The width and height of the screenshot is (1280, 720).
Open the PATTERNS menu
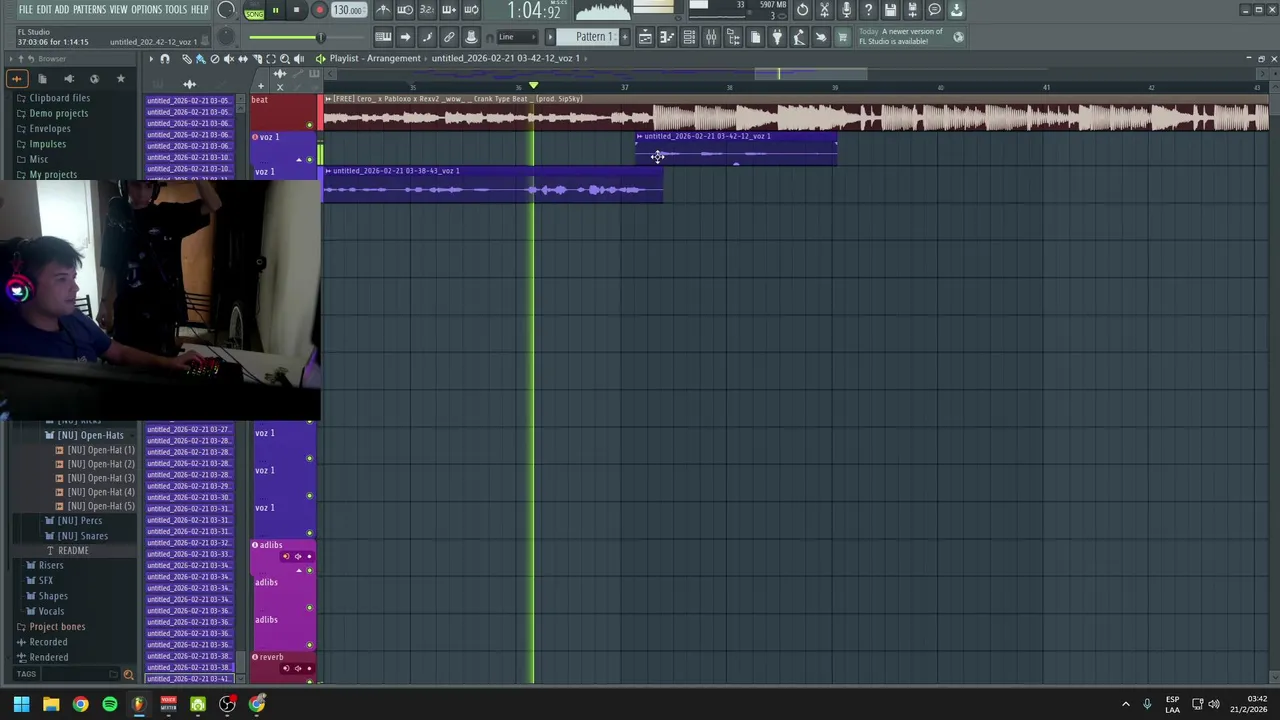(89, 10)
